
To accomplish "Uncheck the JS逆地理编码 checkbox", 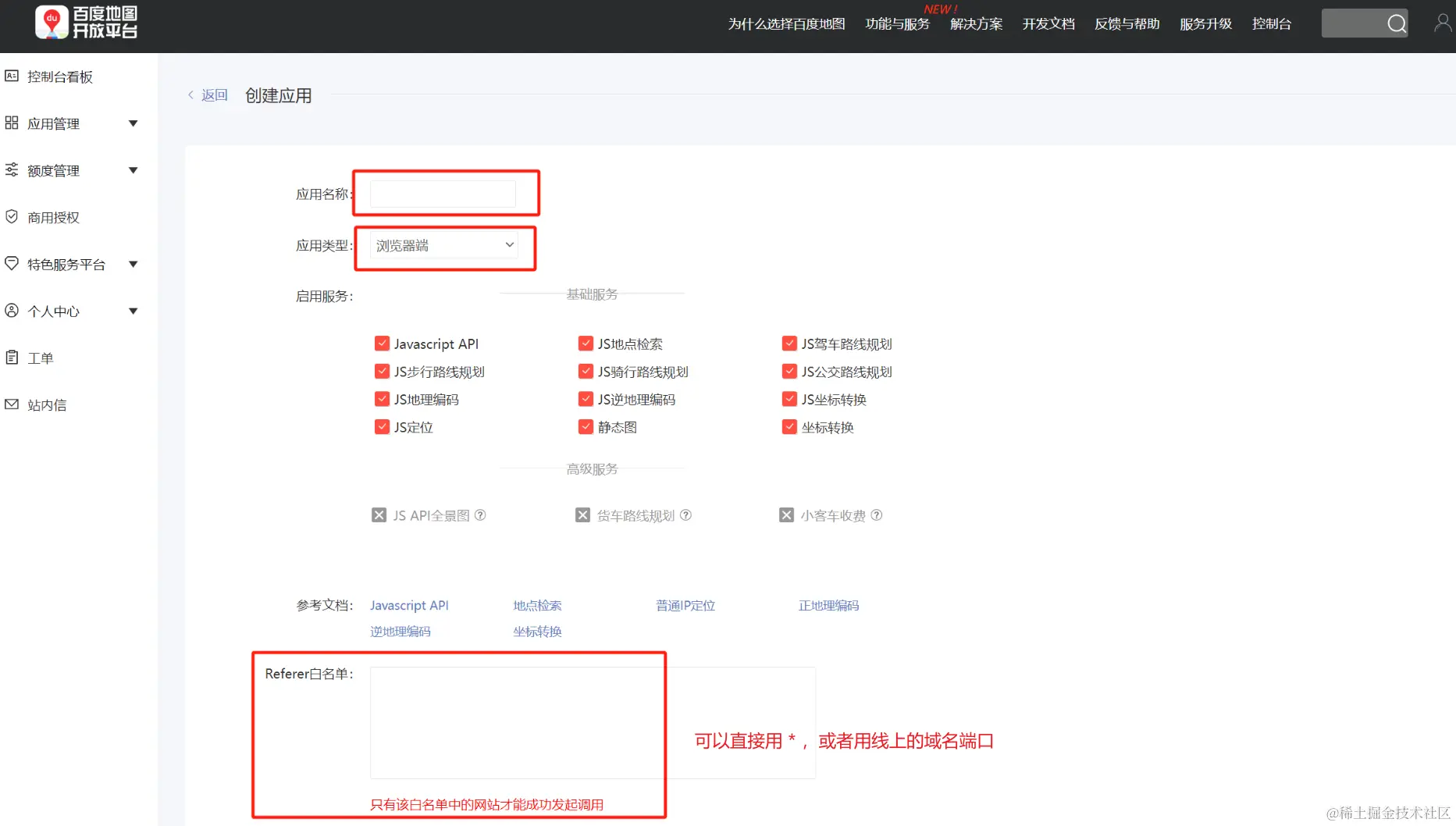I will (x=586, y=399).
